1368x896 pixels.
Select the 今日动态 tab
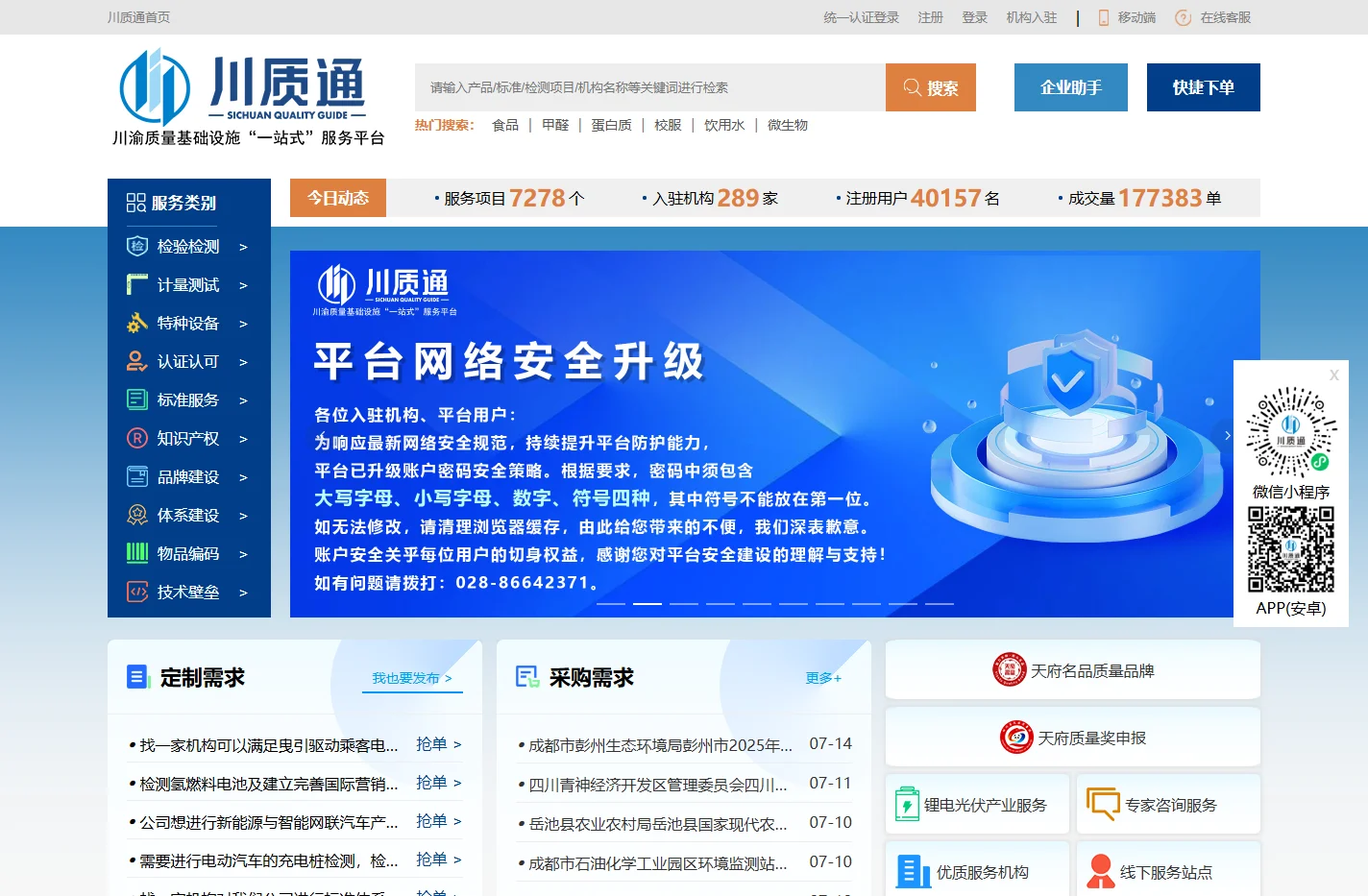pyautogui.click(x=338, y=198)
